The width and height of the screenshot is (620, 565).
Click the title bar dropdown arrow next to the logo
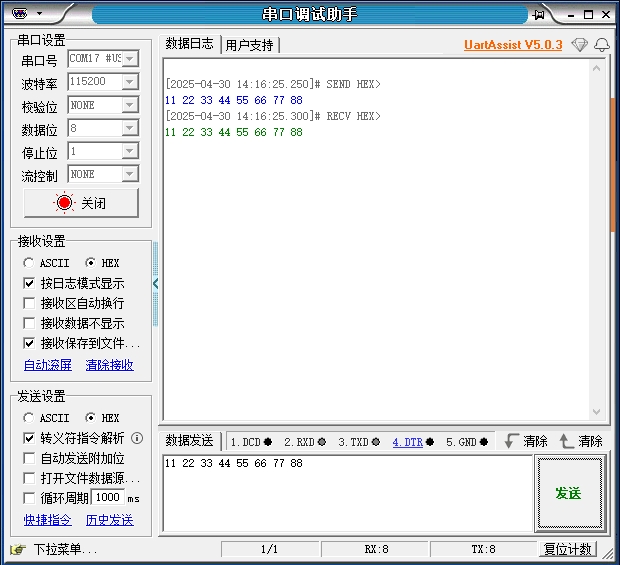(x=39, y=13)
